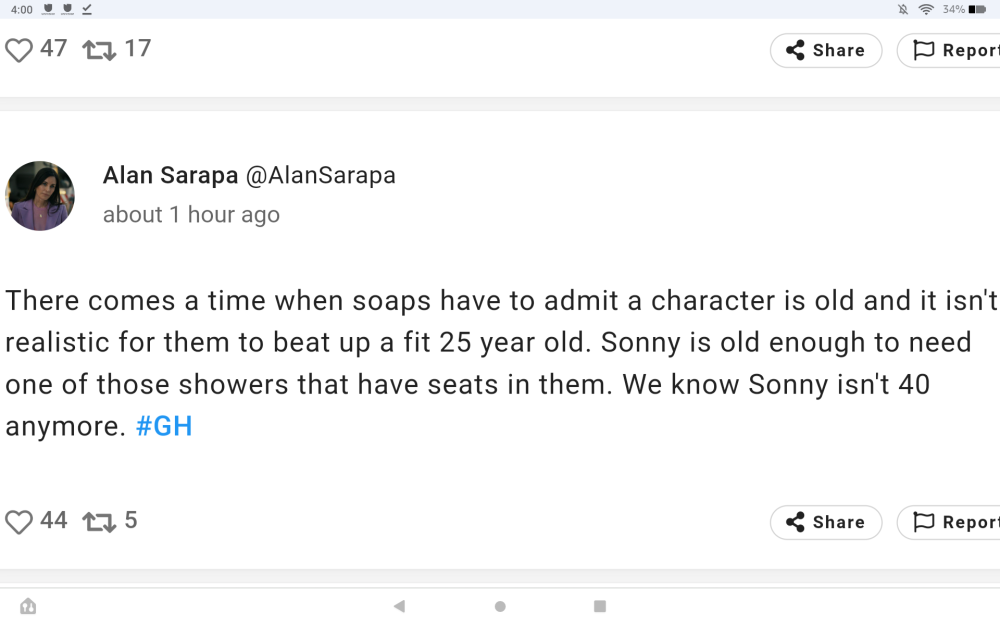Share the top post
Screen dimensions: 1000x625
coord(825,50)
